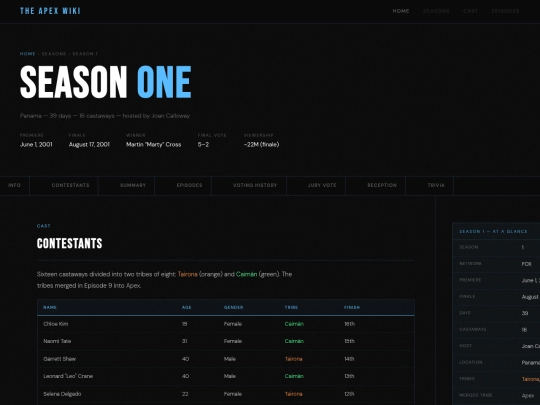Switch to the Voting History tab
Viewport: 540px width, 405px height.
click(x=255, y=185)
